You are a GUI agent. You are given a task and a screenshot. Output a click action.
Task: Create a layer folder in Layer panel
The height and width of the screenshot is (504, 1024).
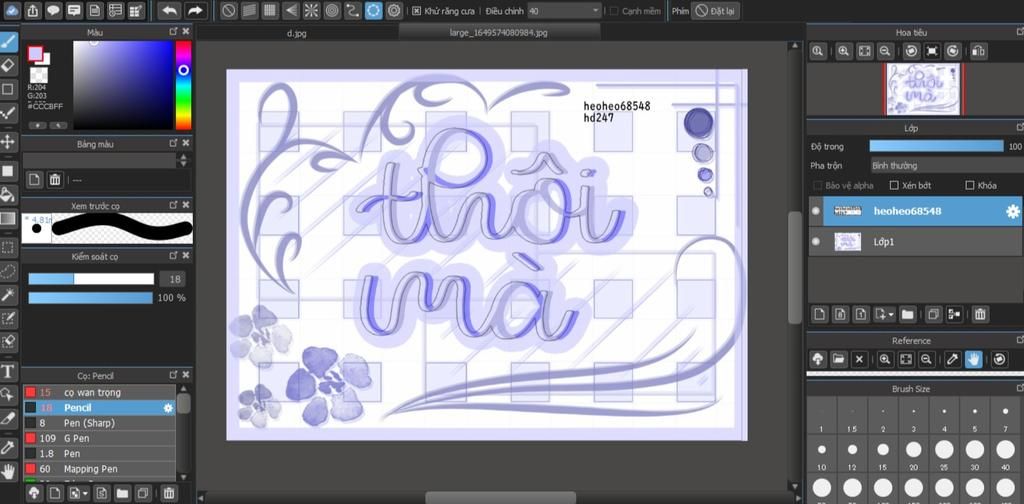pyautogui.click(x=907, y=314)
